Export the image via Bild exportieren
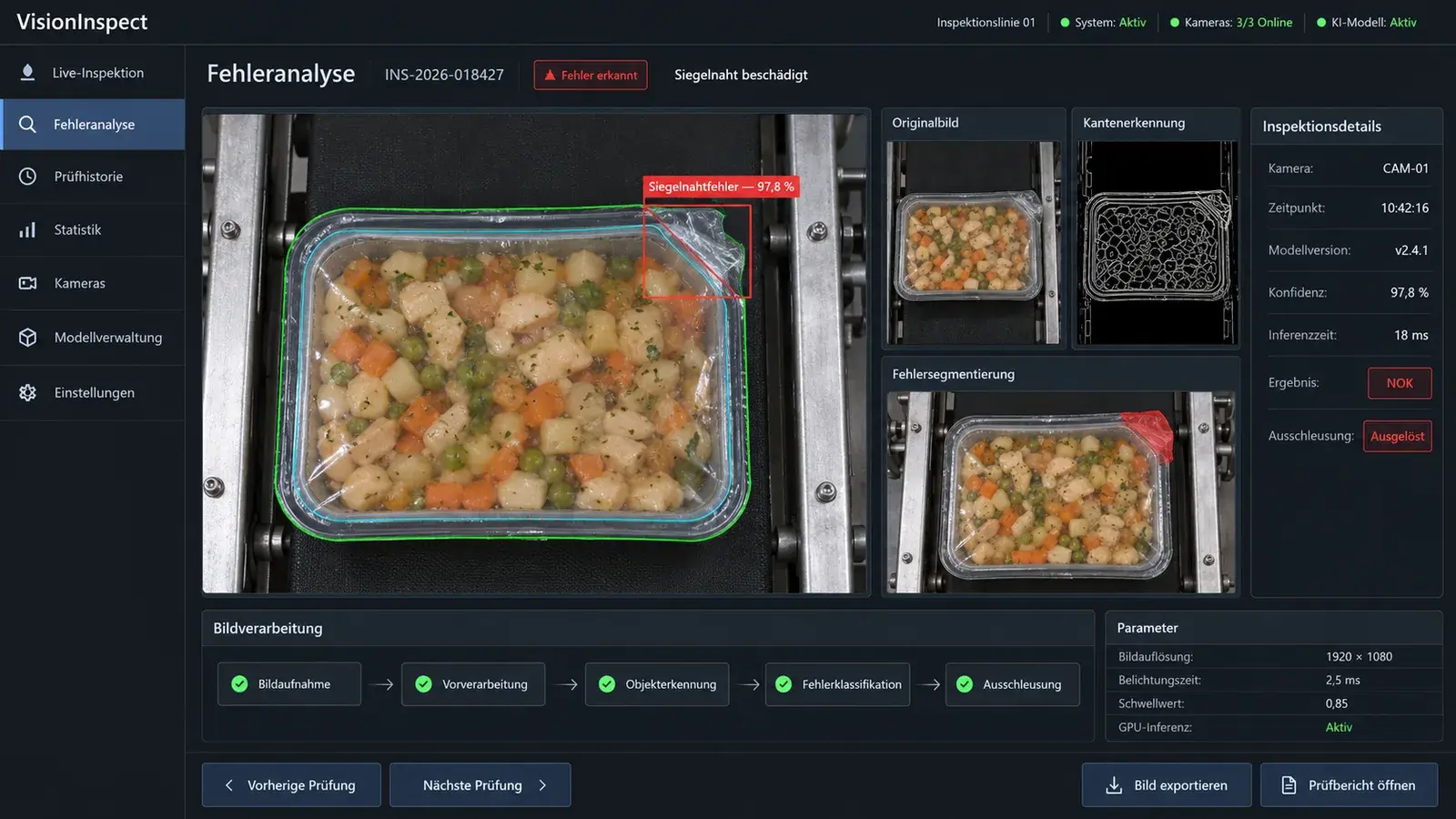This screenshot has width=1456, height=819. [1167, 785]
